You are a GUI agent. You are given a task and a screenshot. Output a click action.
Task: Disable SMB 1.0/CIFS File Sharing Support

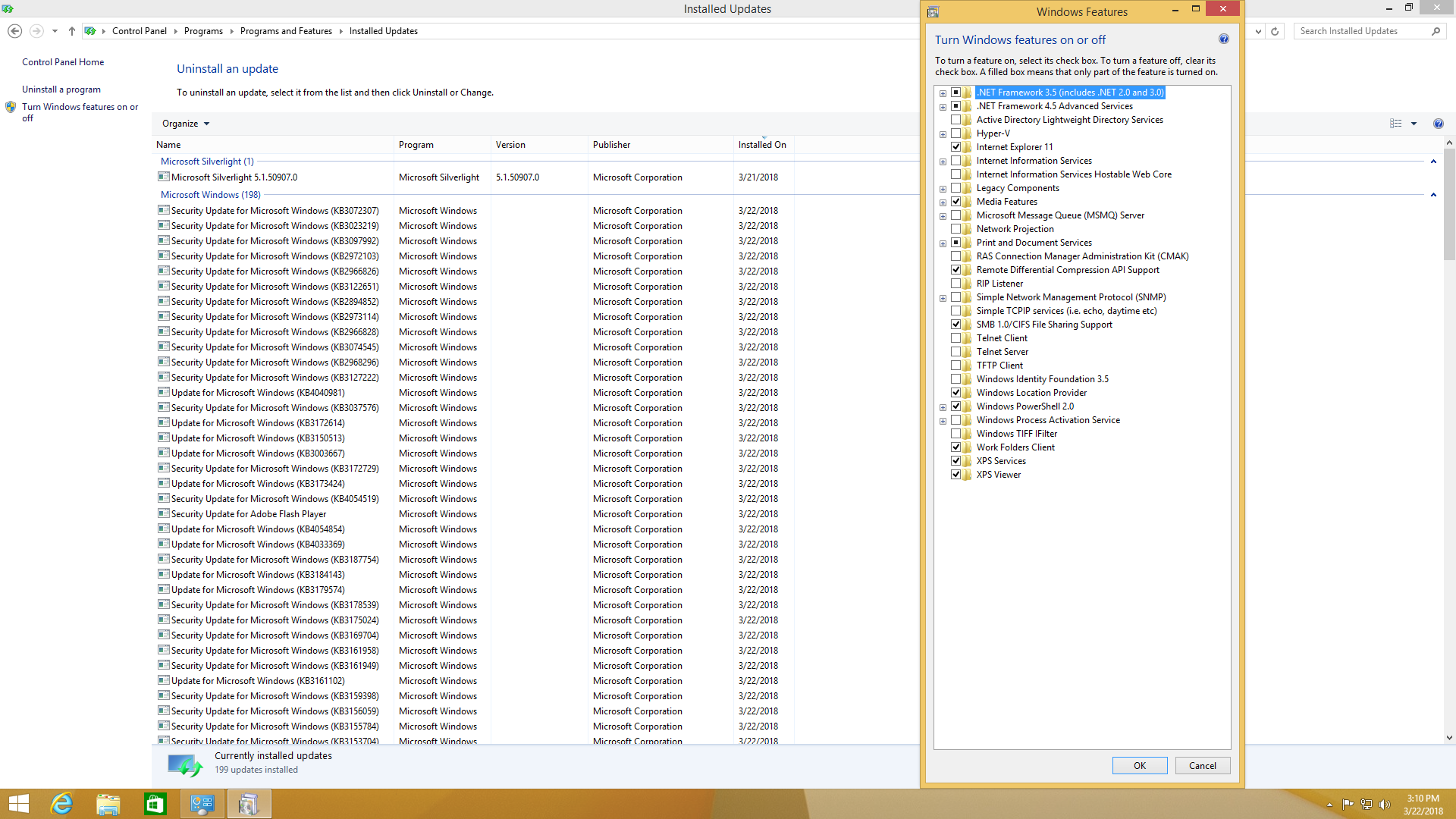[956, 325]
